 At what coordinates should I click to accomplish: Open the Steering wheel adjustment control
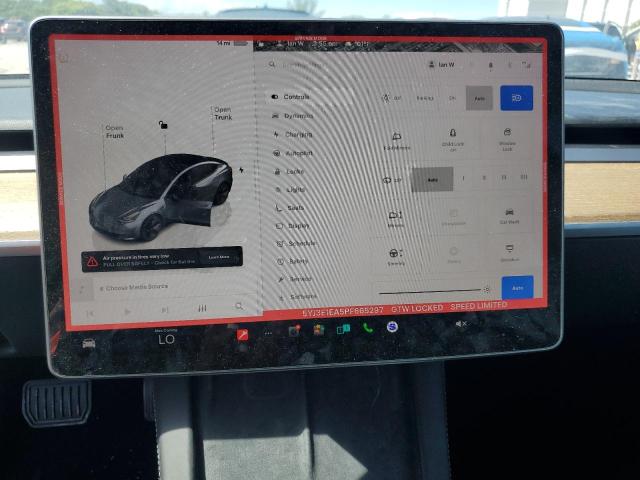pos(396,257)
